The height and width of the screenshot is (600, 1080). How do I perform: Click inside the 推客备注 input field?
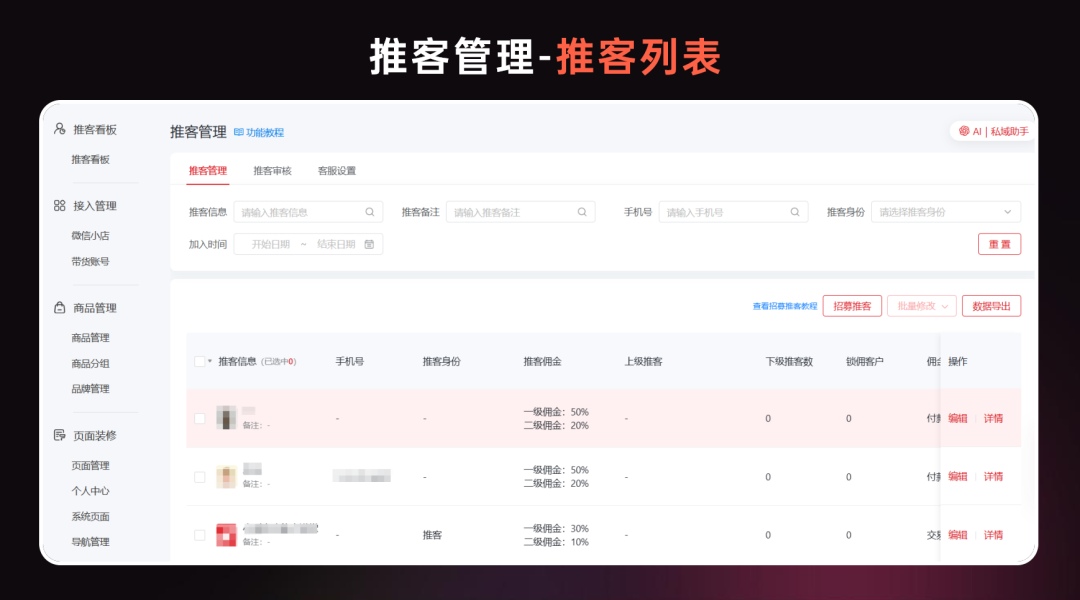(510, 211)
